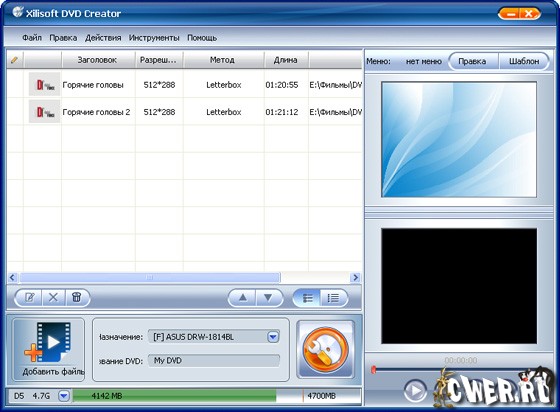
Task: Move title up with the up arrow
Action: pyautogui.click(x=242, y=297)
